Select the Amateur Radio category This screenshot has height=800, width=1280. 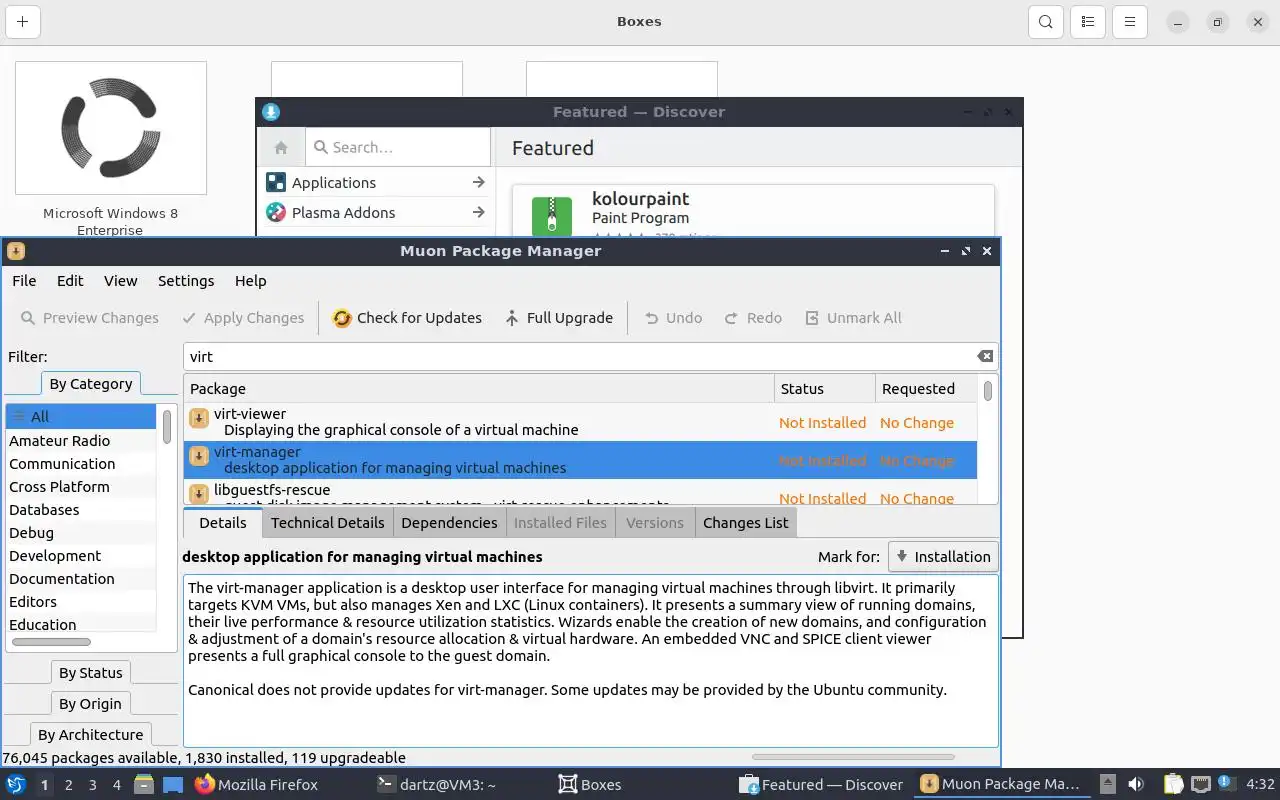pyautogui.click(x=81, y=441)
